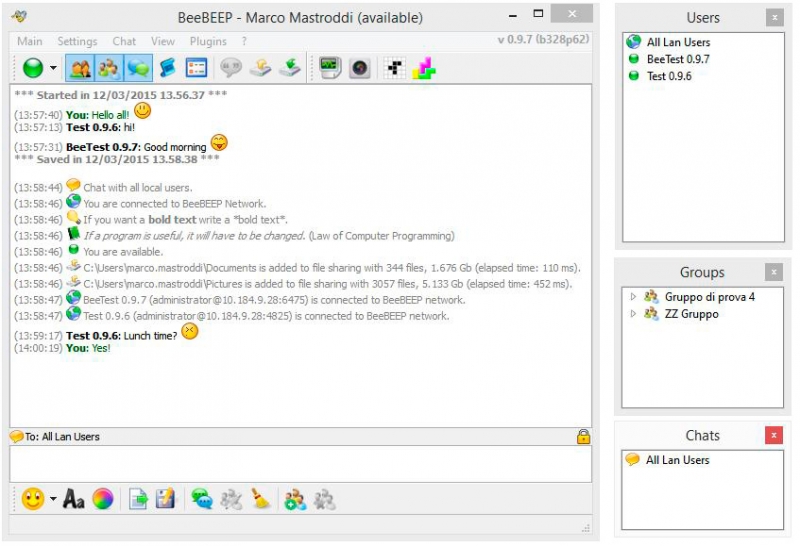The image size is (800, 546).
Task: Click the Lunch time? message text
Action: coord(150,336)
